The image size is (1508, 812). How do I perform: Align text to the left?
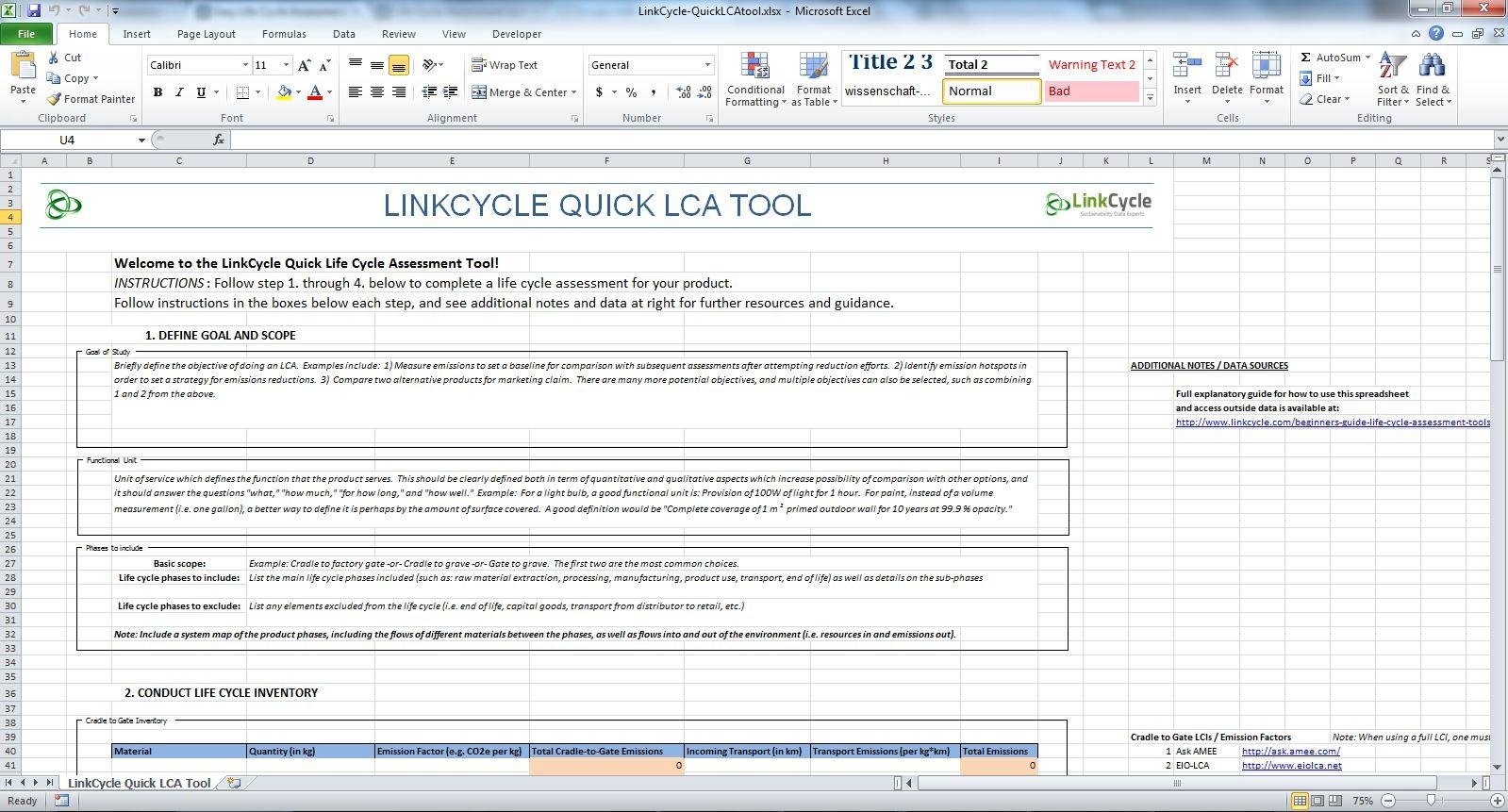(356, 92)
